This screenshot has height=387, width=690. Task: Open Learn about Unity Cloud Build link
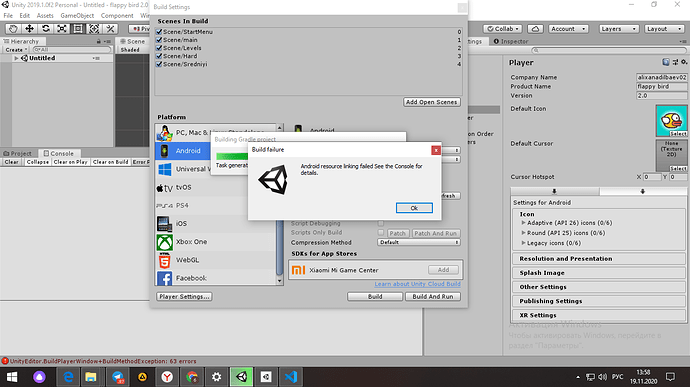418,284
